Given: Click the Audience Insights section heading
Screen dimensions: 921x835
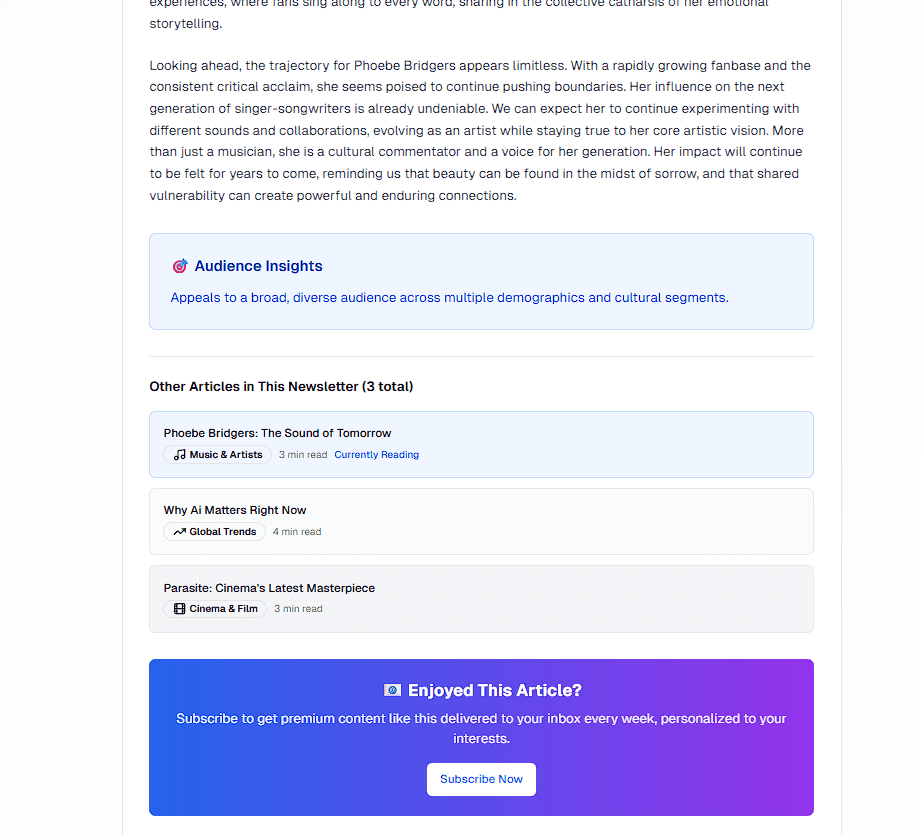Looking at the screenshot, I should [258, 266].
